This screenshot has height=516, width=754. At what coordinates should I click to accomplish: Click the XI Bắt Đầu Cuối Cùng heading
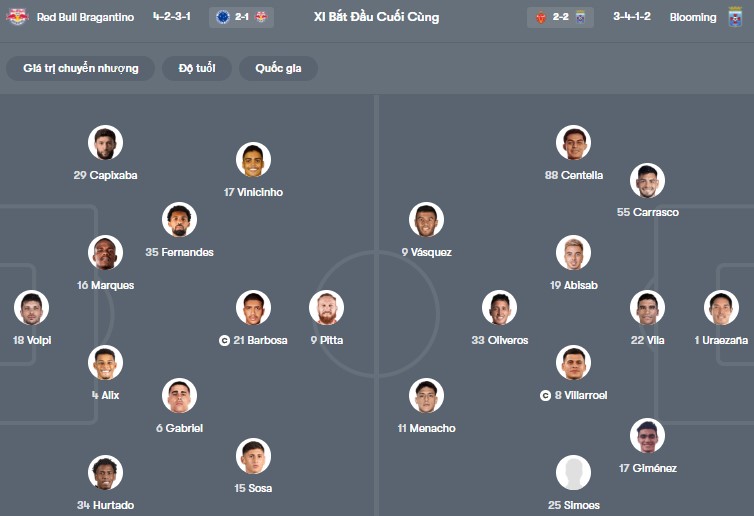(376, 17)
